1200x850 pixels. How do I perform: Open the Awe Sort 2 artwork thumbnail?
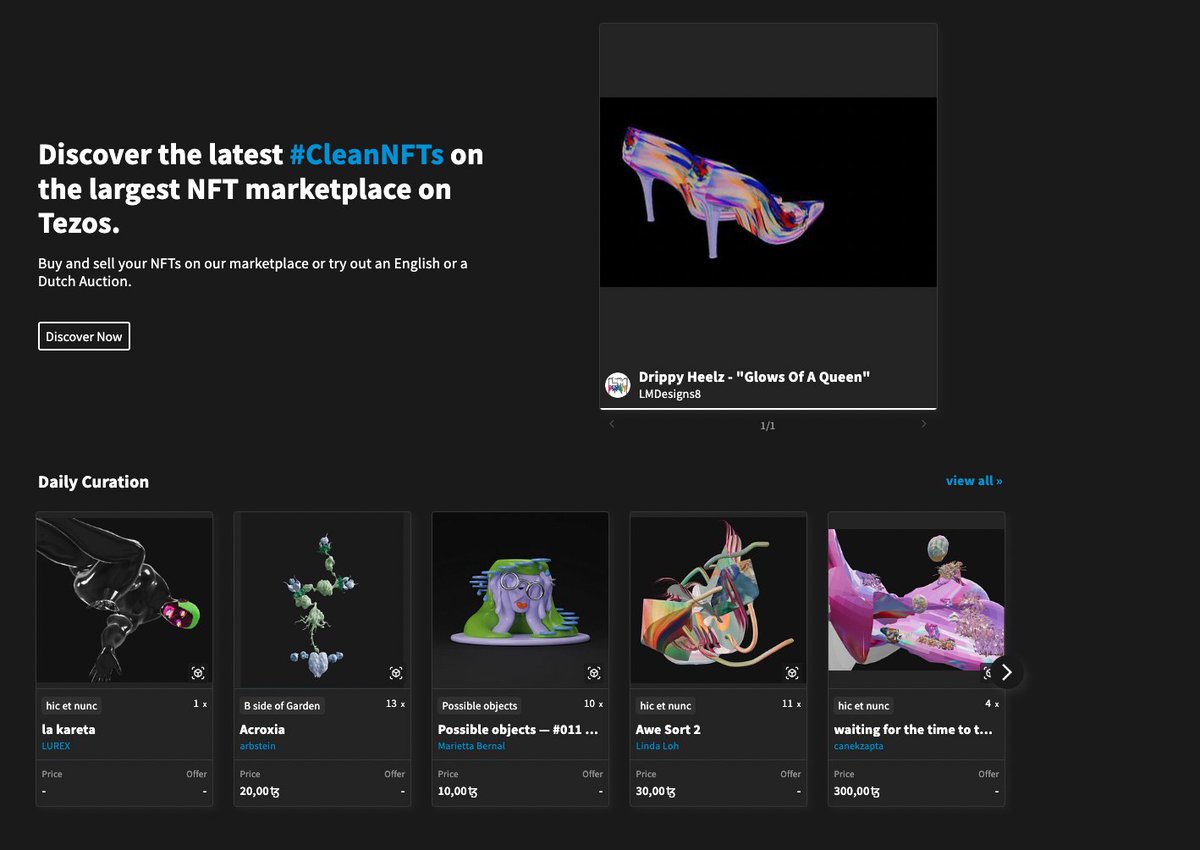click(718, 599)
